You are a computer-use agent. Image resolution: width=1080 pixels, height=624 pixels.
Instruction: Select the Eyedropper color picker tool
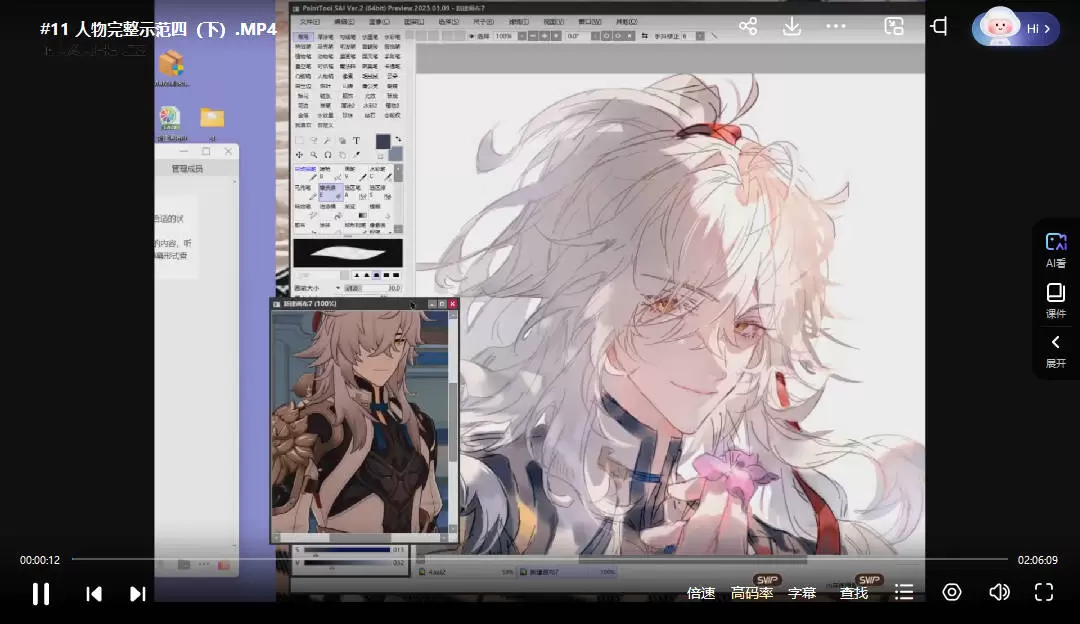(356, 155)
